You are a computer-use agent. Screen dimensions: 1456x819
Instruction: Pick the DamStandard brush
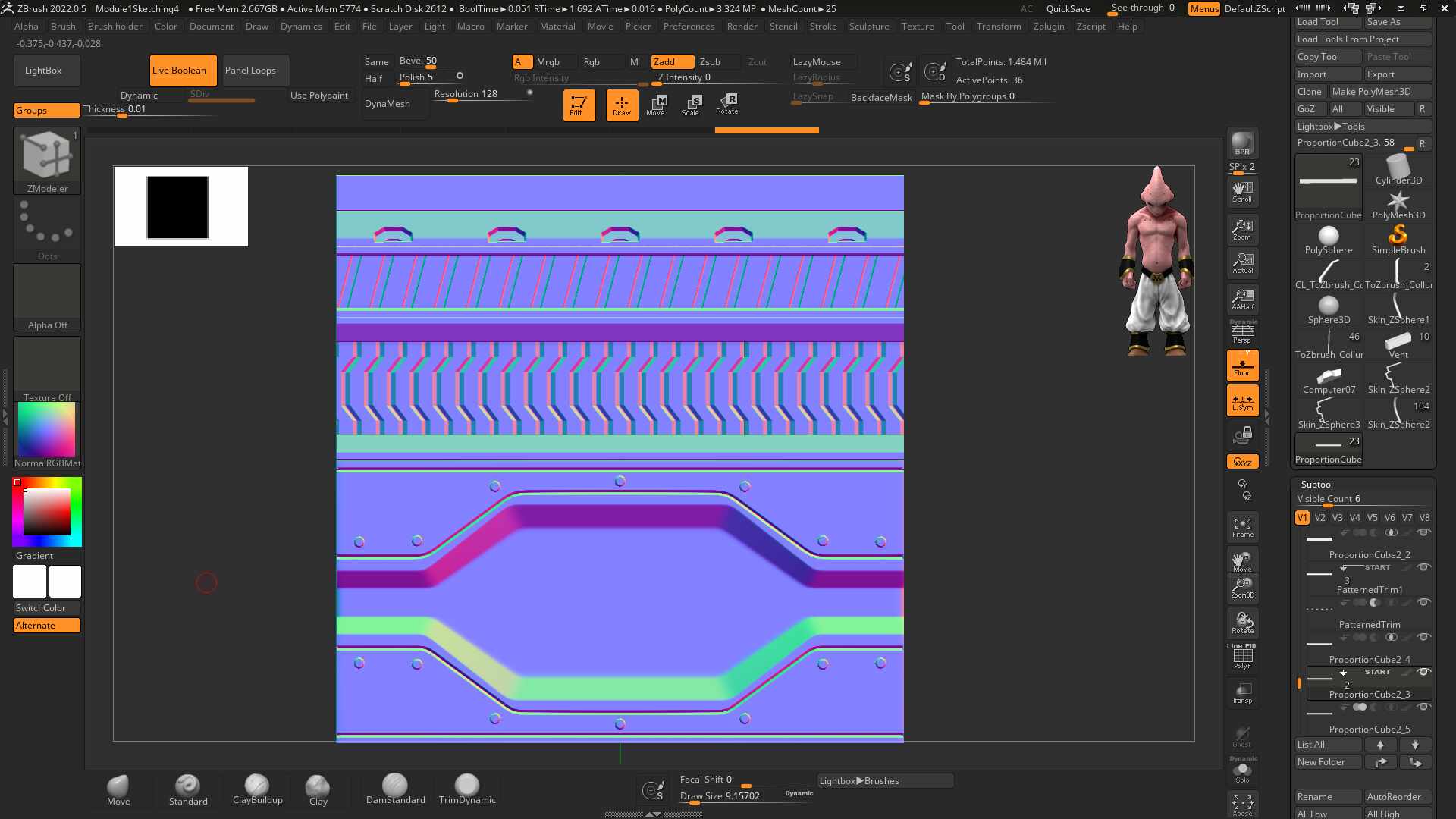(x=395, y=789)
